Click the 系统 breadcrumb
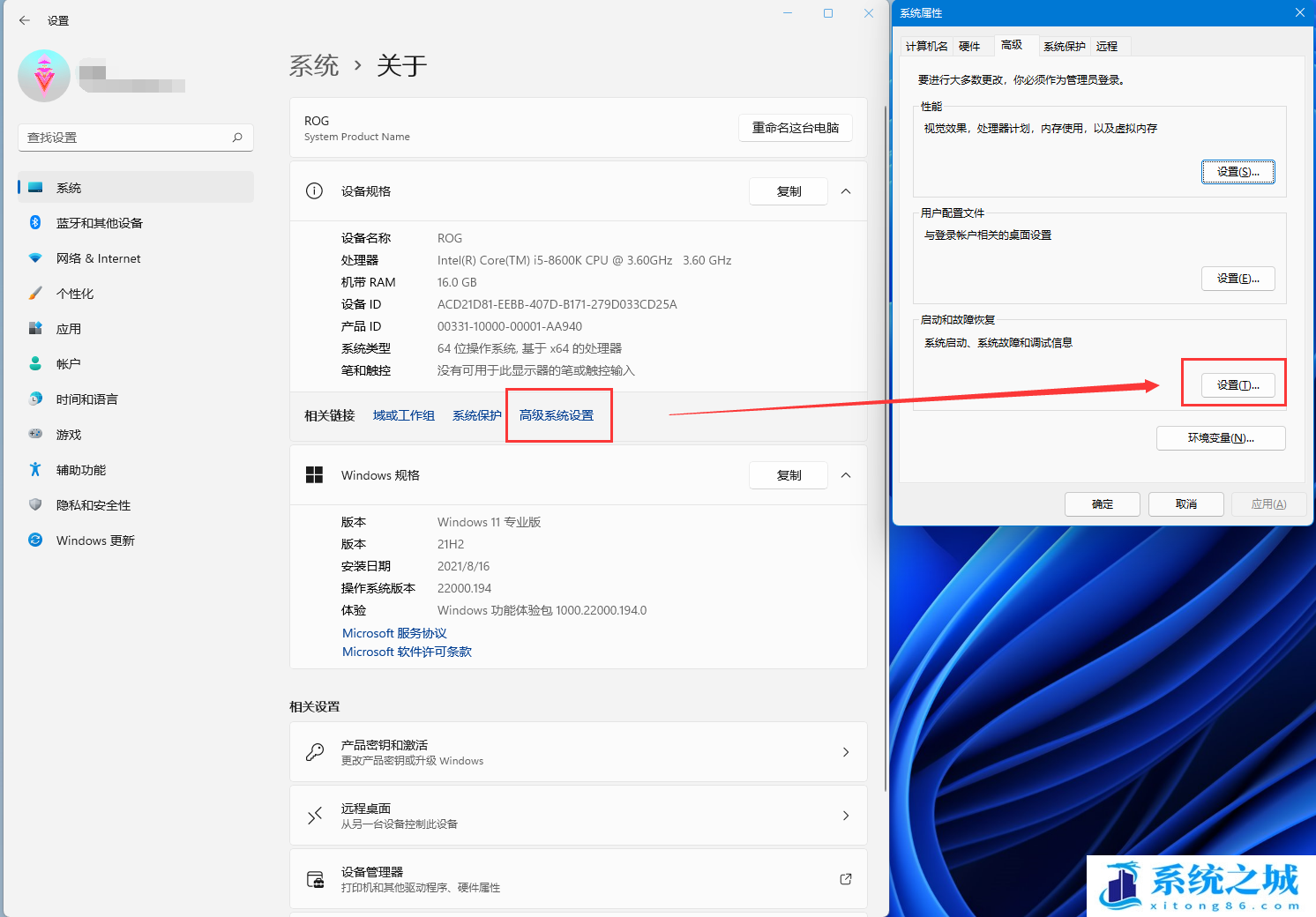The image size is (1316, 917). (314, 65)
